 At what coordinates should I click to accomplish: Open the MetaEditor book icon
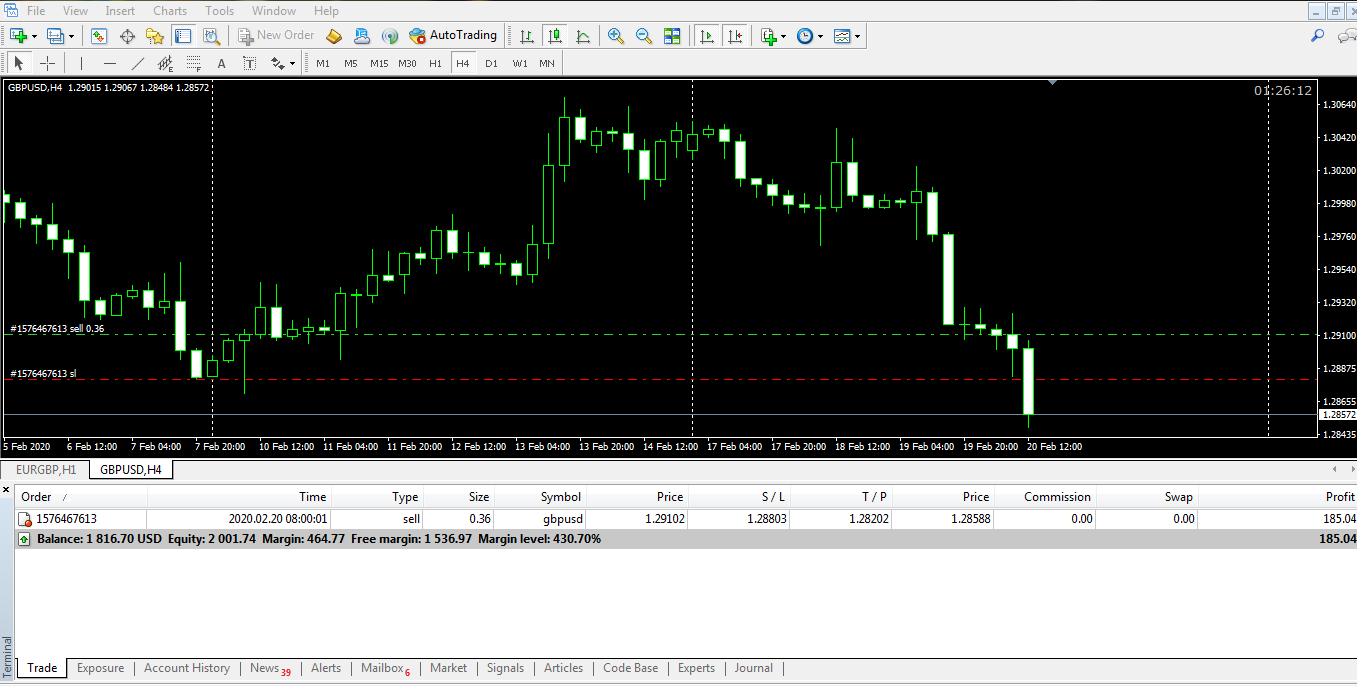pos(334,36)
